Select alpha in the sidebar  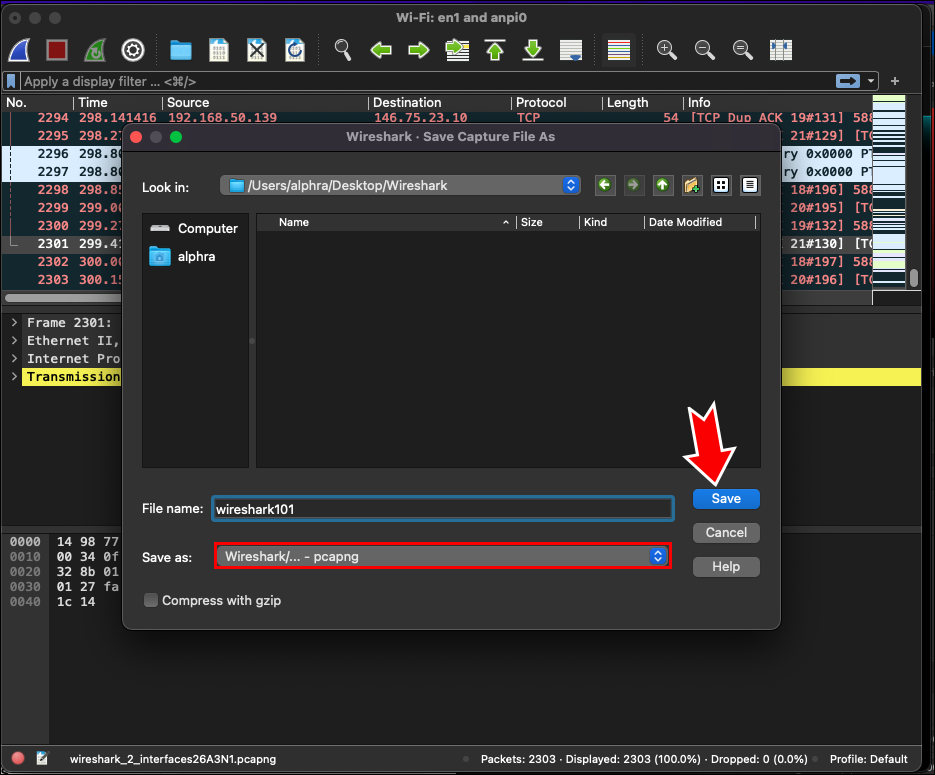click(196, 257)
